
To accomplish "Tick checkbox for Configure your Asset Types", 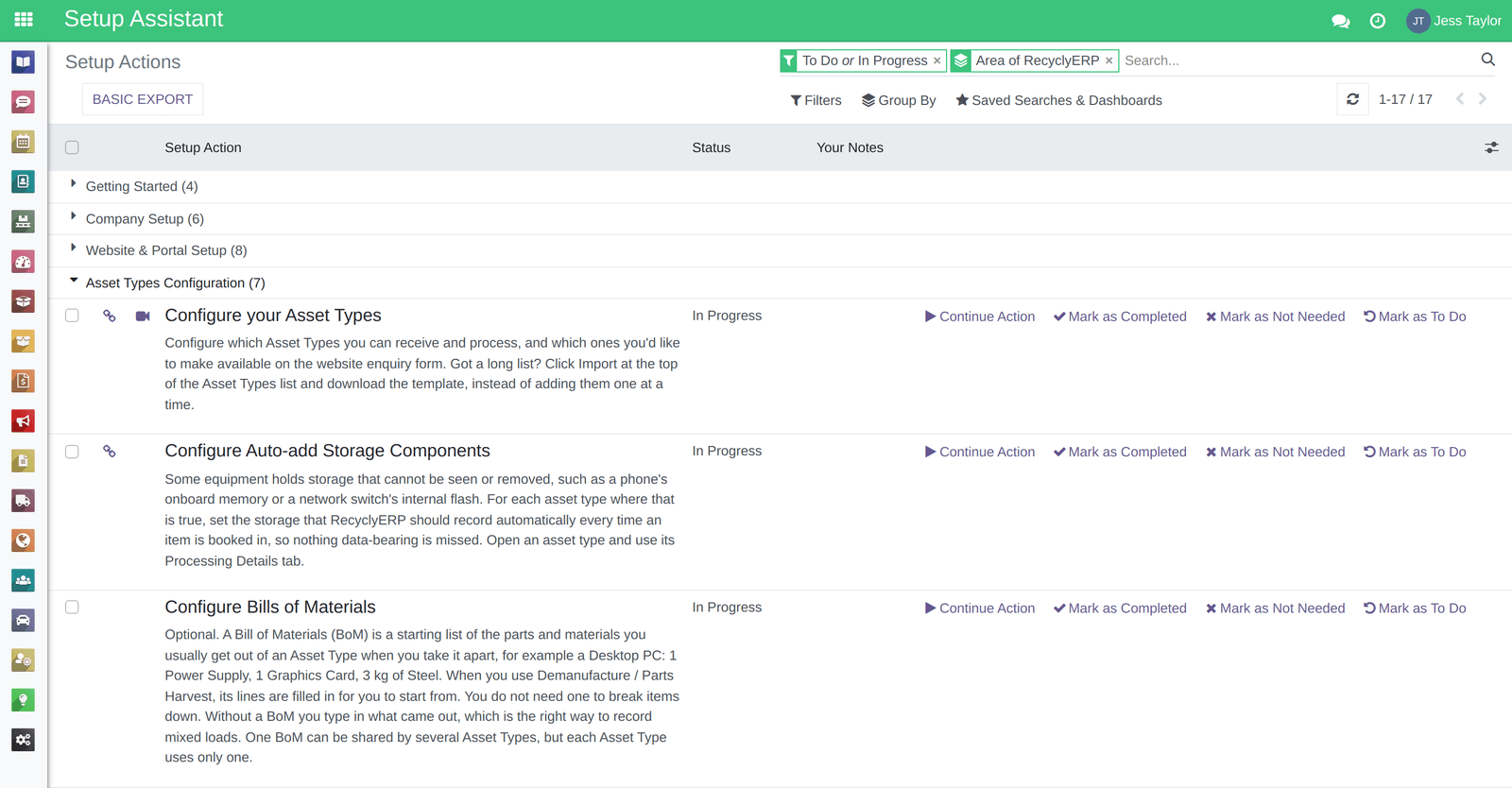I will (72, 316).
